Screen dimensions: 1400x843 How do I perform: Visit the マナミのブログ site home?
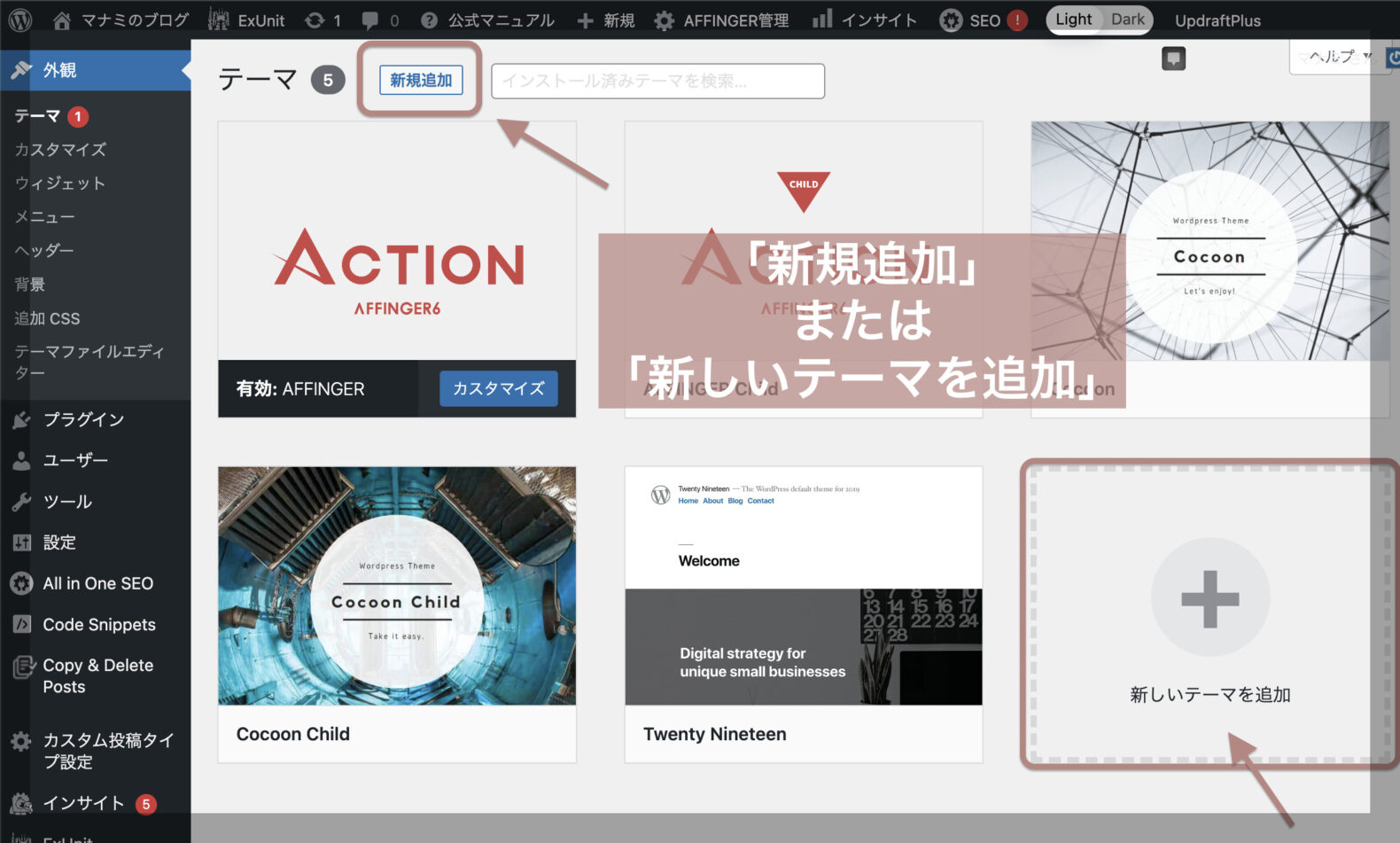pyautogui.click(x=121, y=20)
